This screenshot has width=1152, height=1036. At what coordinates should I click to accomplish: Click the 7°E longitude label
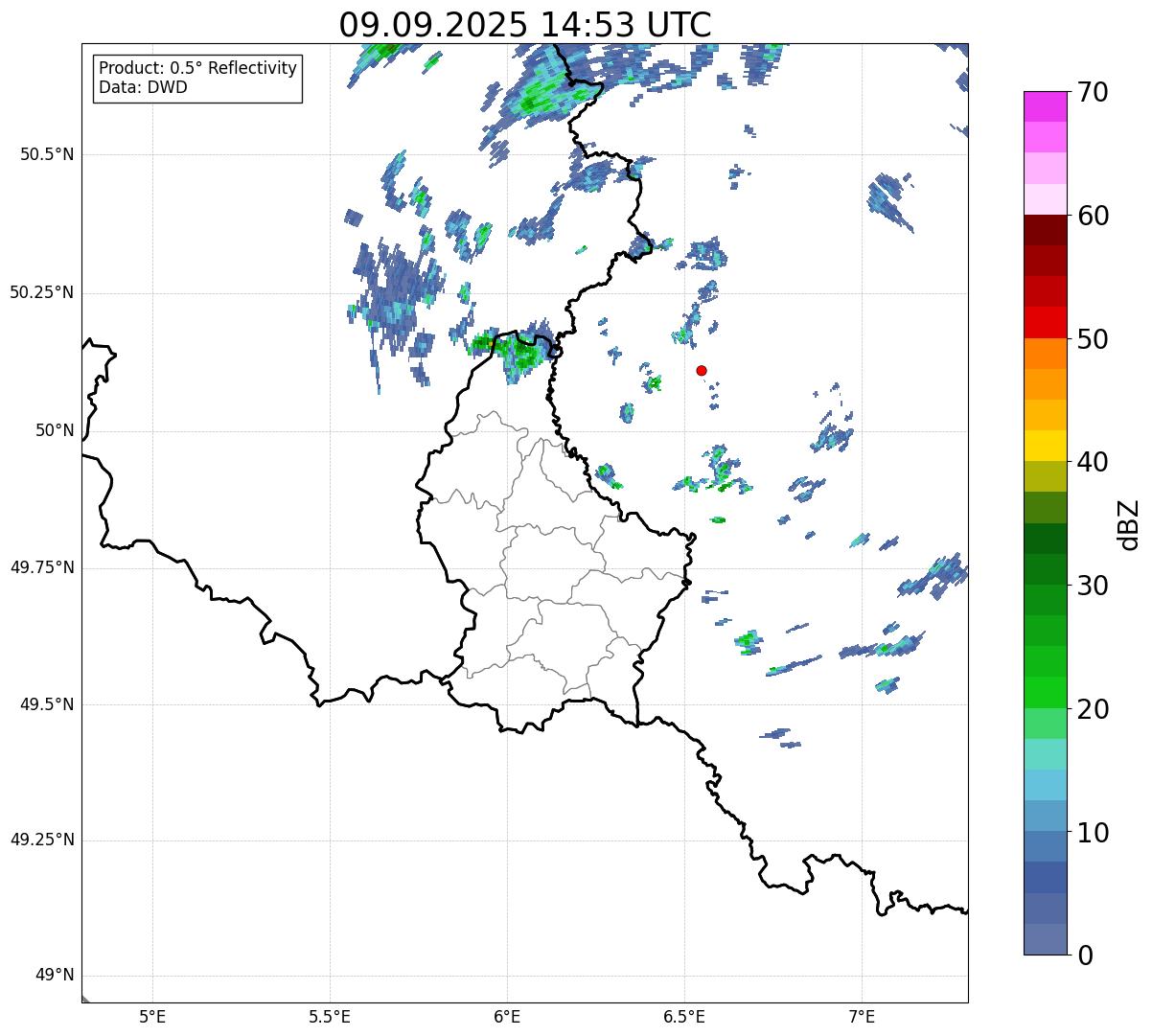coord(862,1016)
